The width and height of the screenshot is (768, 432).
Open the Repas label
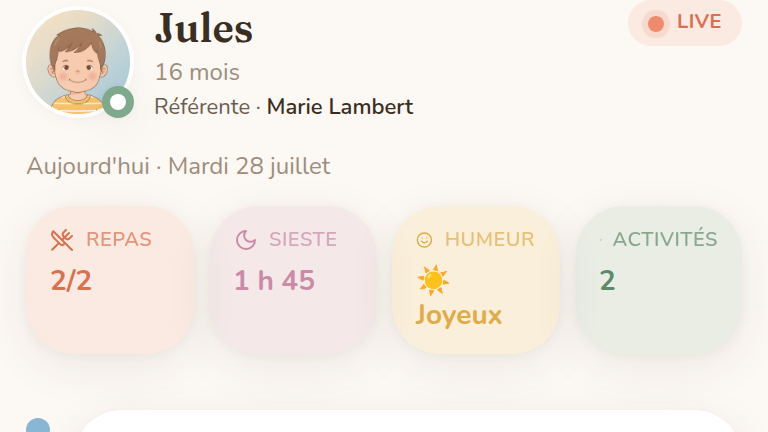119,240
